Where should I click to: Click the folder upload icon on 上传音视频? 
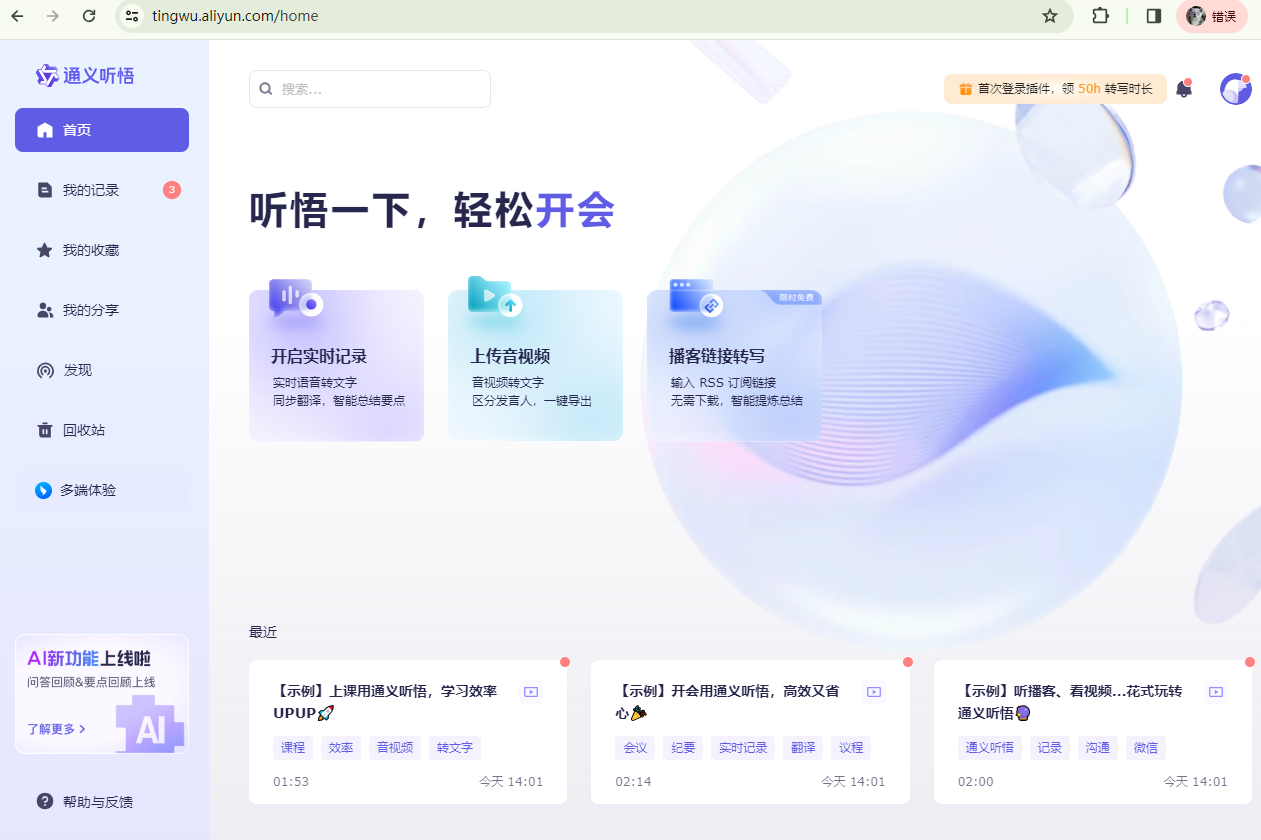click(x=495, y=296)
